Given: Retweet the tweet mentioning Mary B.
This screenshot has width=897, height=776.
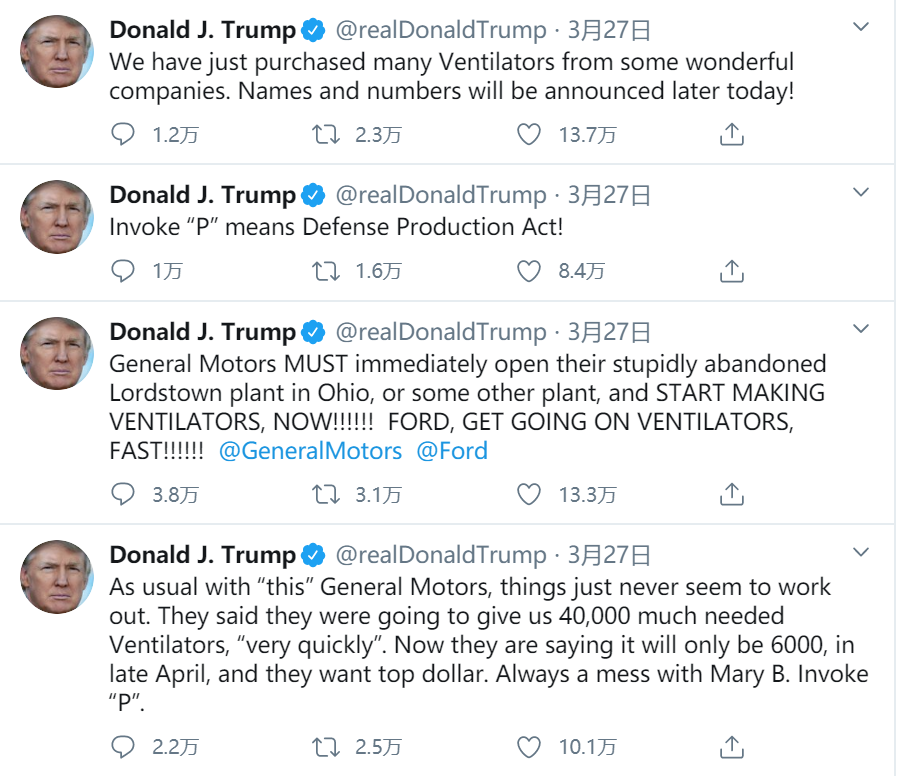Looking at the screenshot, I should 326,747.
